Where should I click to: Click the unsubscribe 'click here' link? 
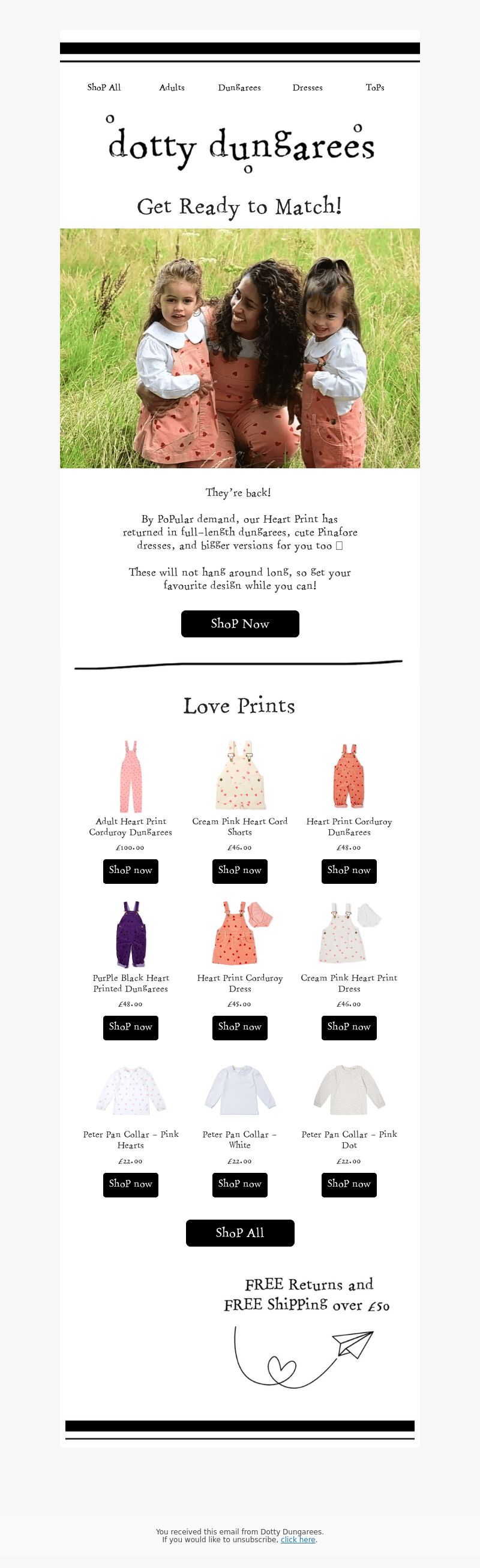(x=298, y=1539)
